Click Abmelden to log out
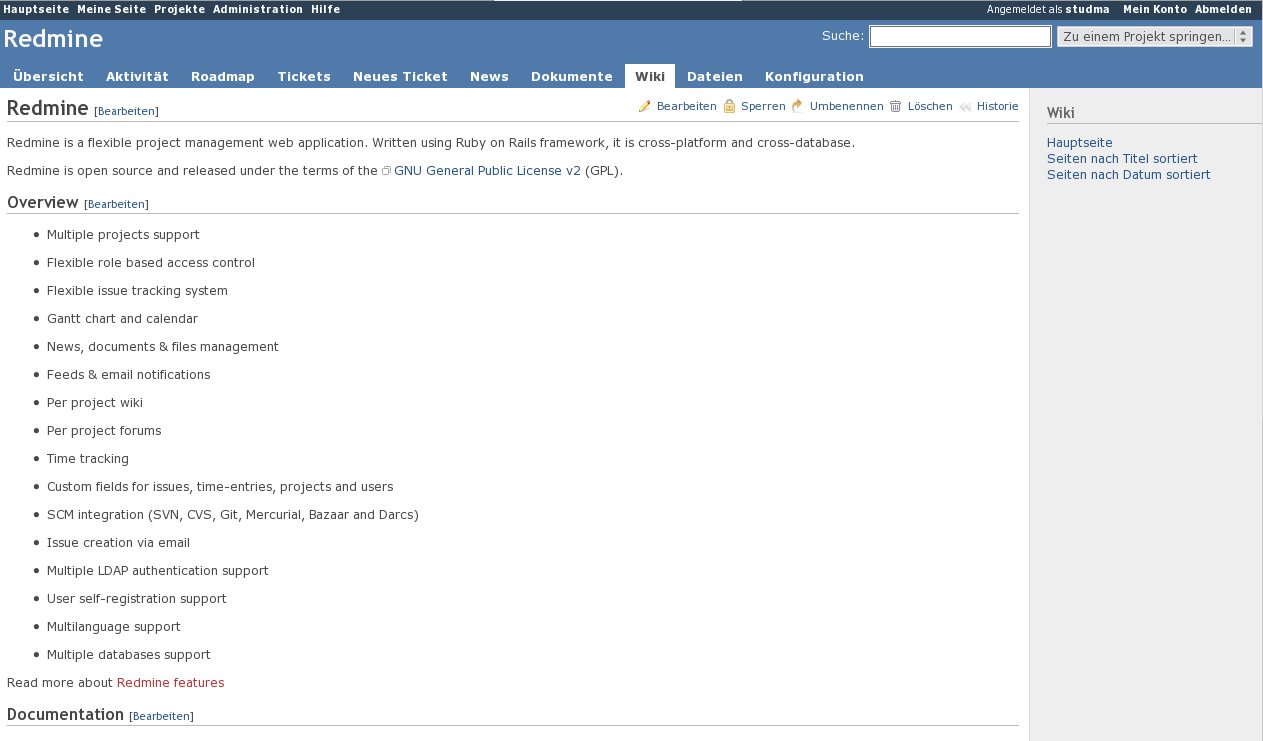Screen dimensions: 1263x741 pyautogui.click(x=1223, y=9)
